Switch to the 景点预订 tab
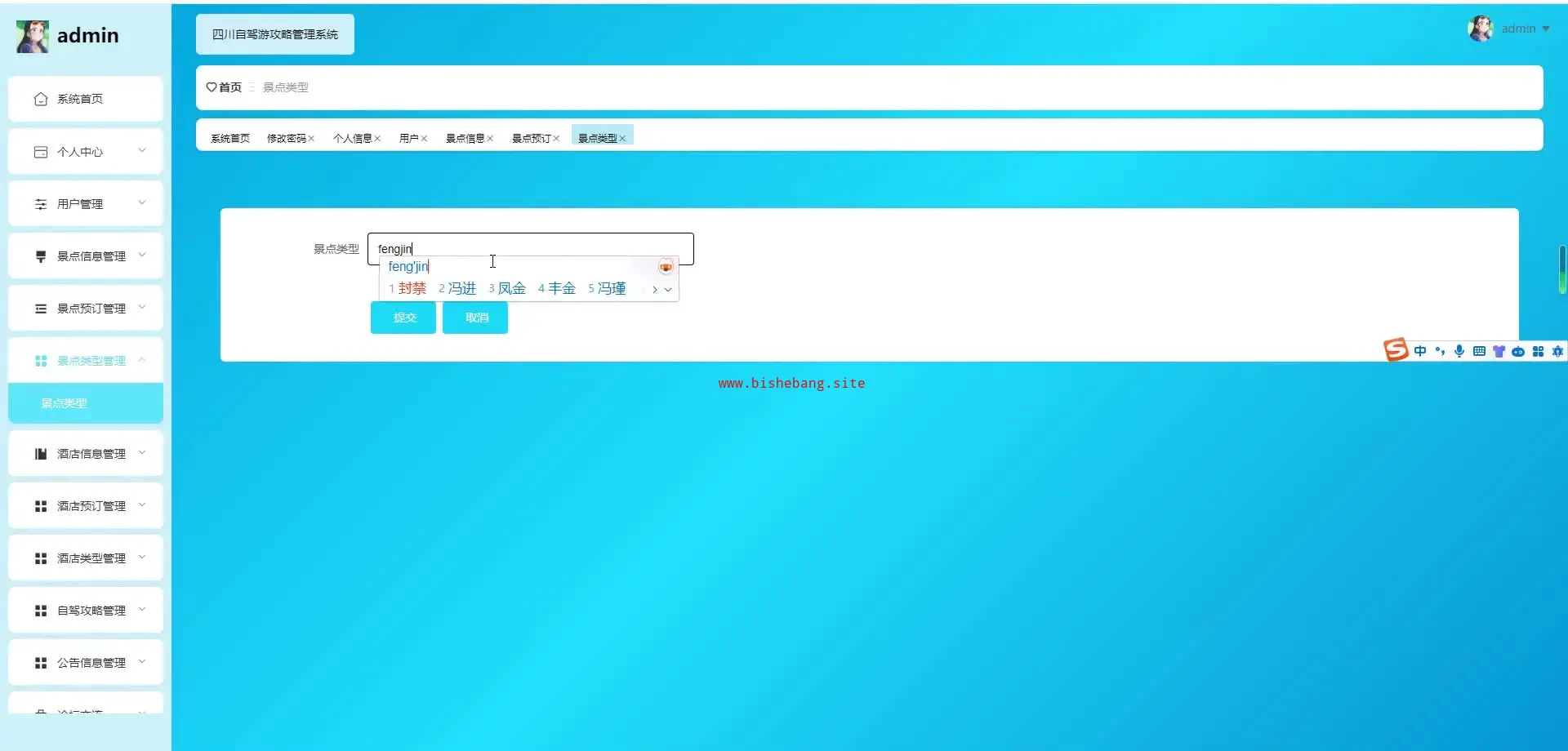1568x751 pixels. tap(531, 139)
